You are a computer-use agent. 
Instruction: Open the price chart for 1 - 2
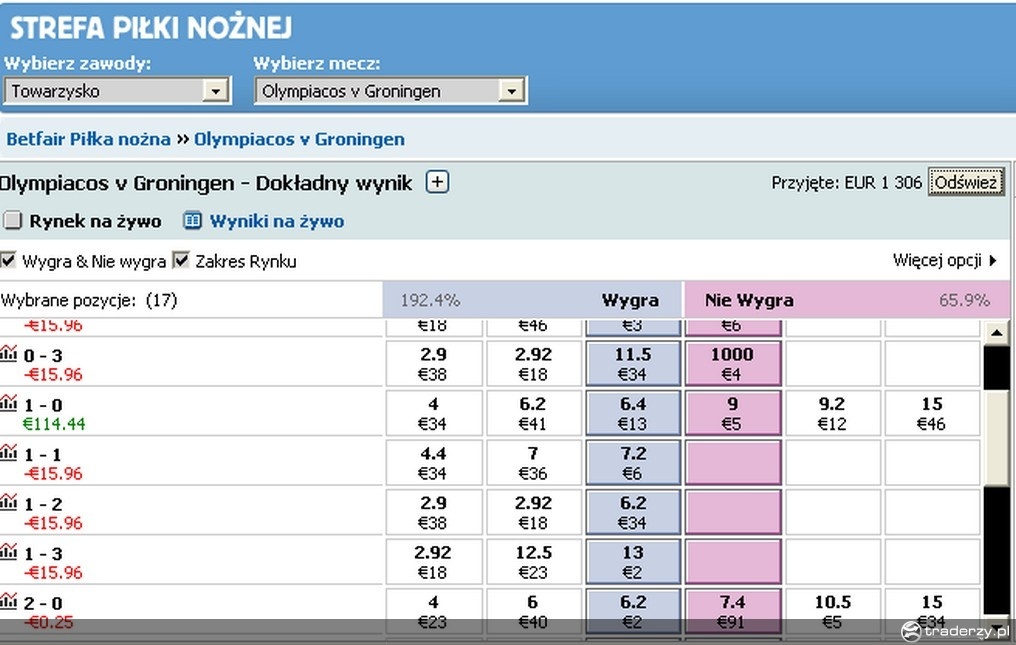[8, 501]
